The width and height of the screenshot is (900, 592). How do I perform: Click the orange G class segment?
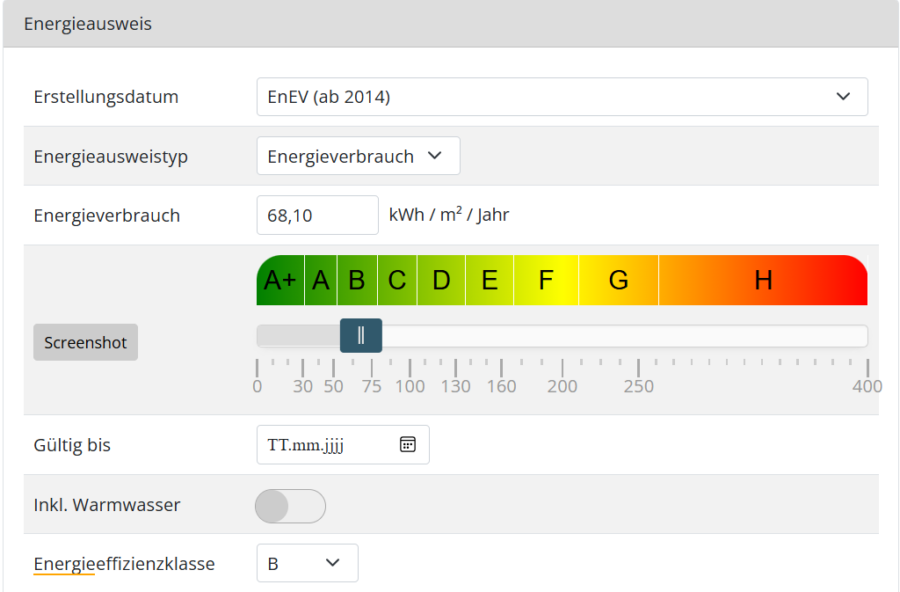[x=618, y=281]
